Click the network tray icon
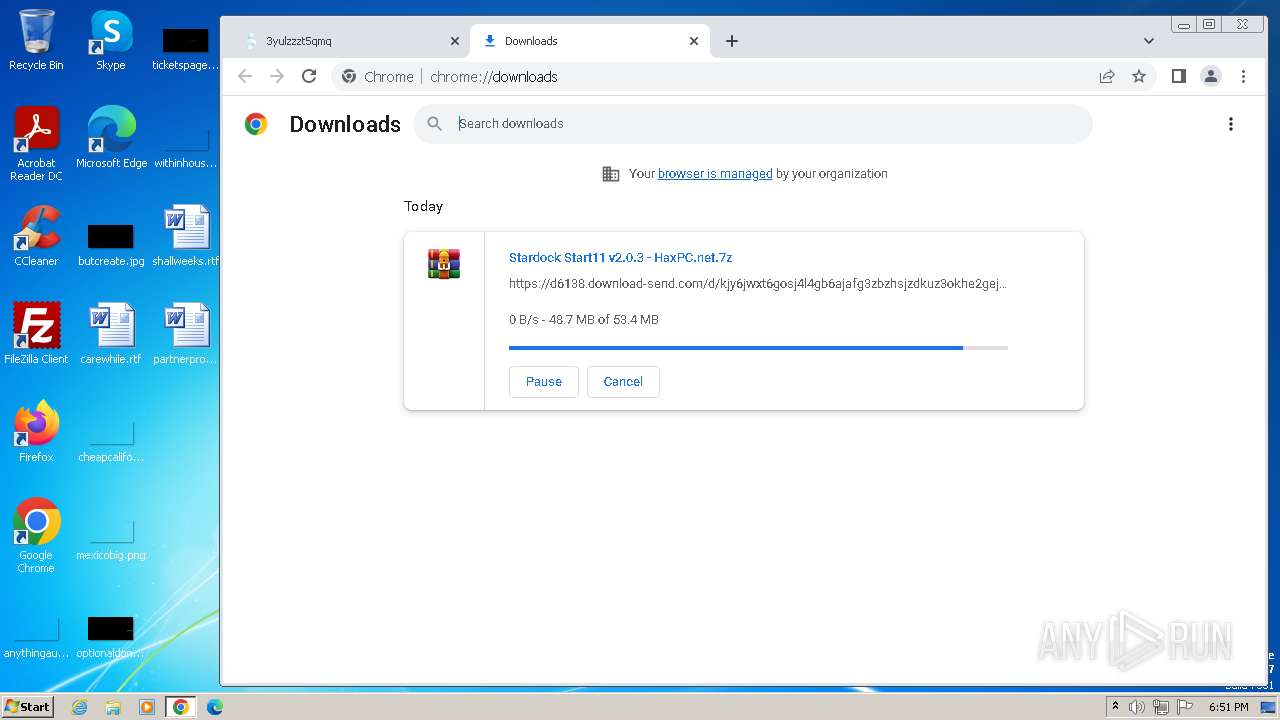The image size is (1280, 720). click(1161, 707)
